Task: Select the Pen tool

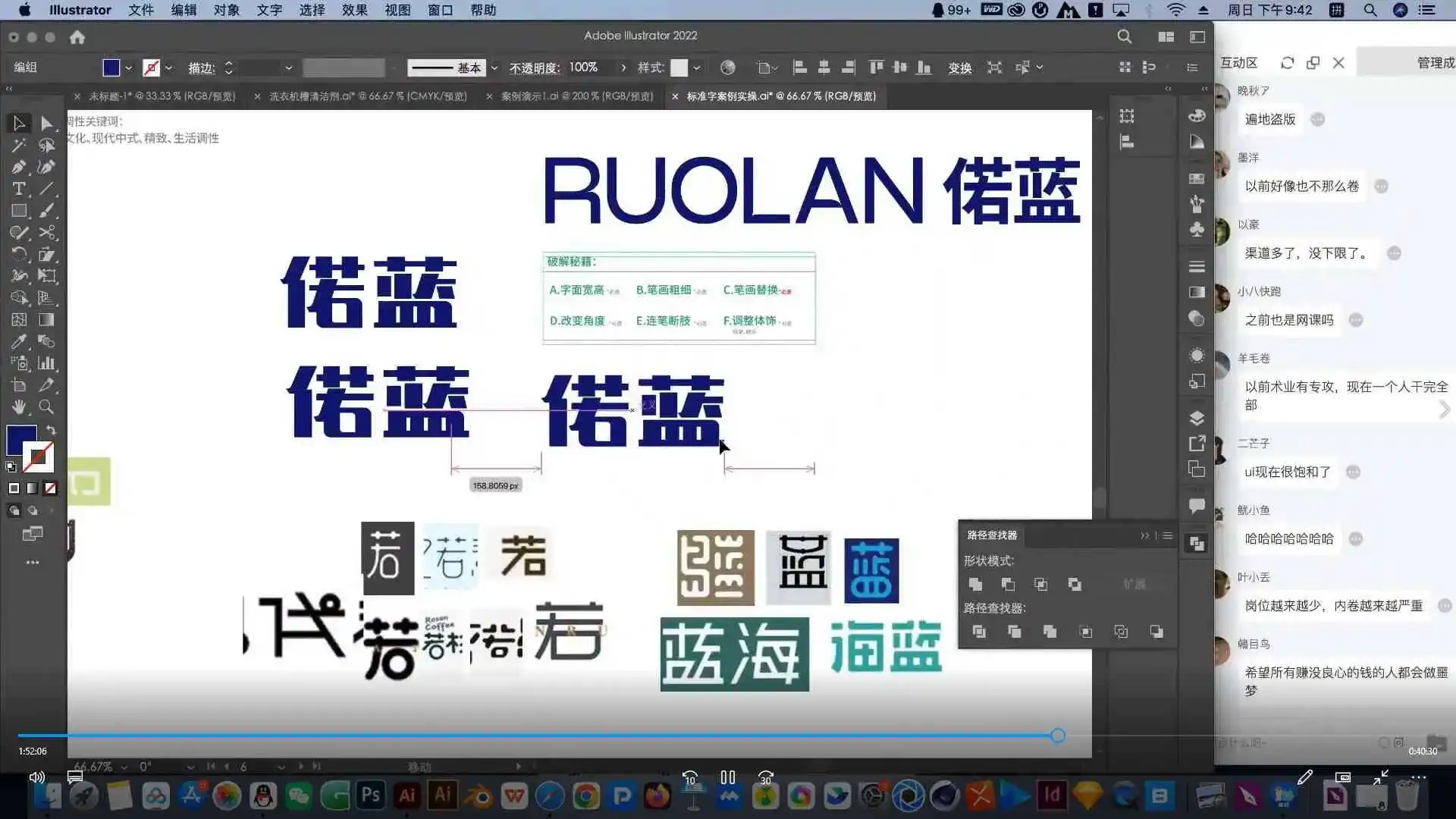Action: coord(19,167)
